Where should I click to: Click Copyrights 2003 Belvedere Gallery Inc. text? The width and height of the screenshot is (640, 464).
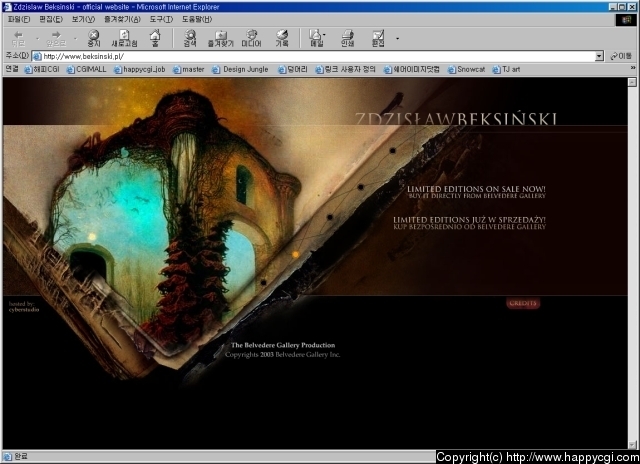point(282,355)
